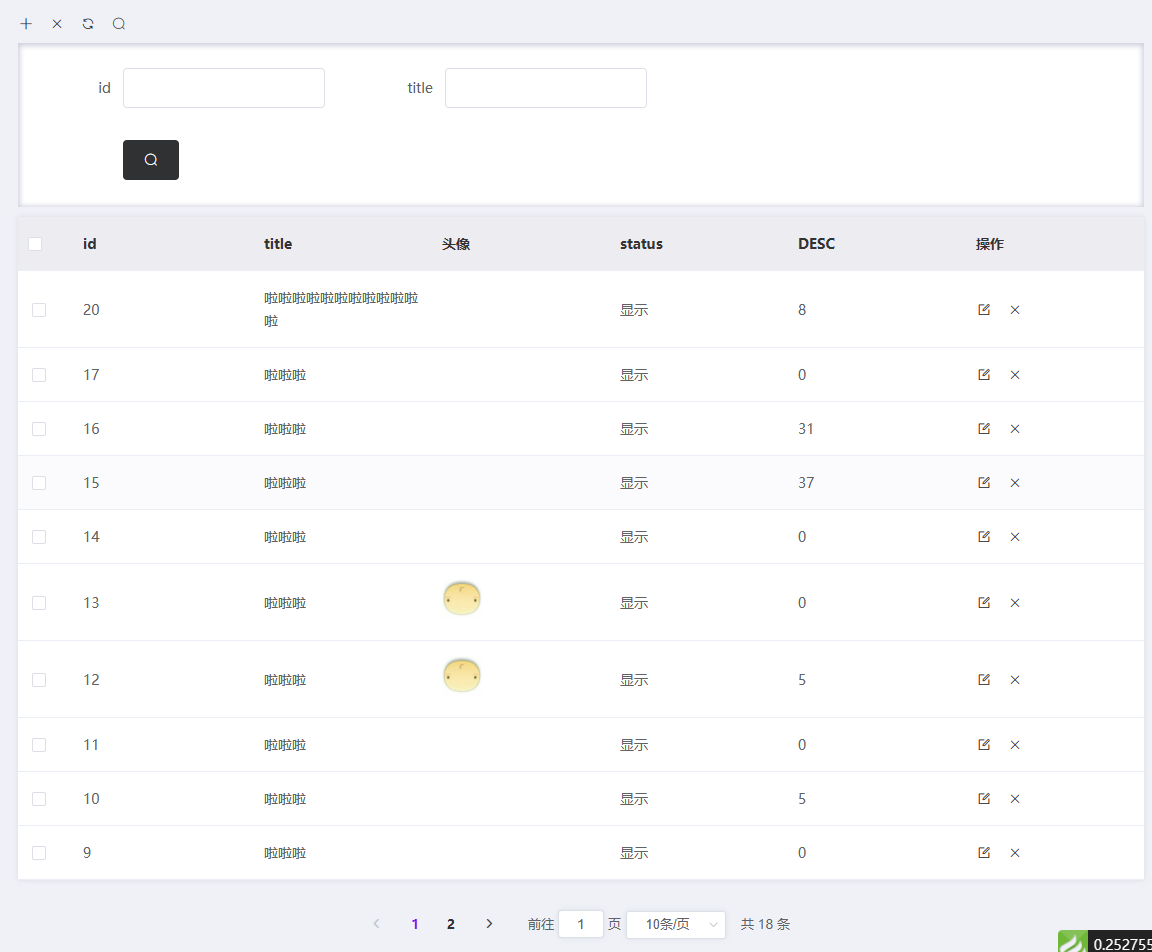Check the checkbox for row id 14

tap(39, 537)
